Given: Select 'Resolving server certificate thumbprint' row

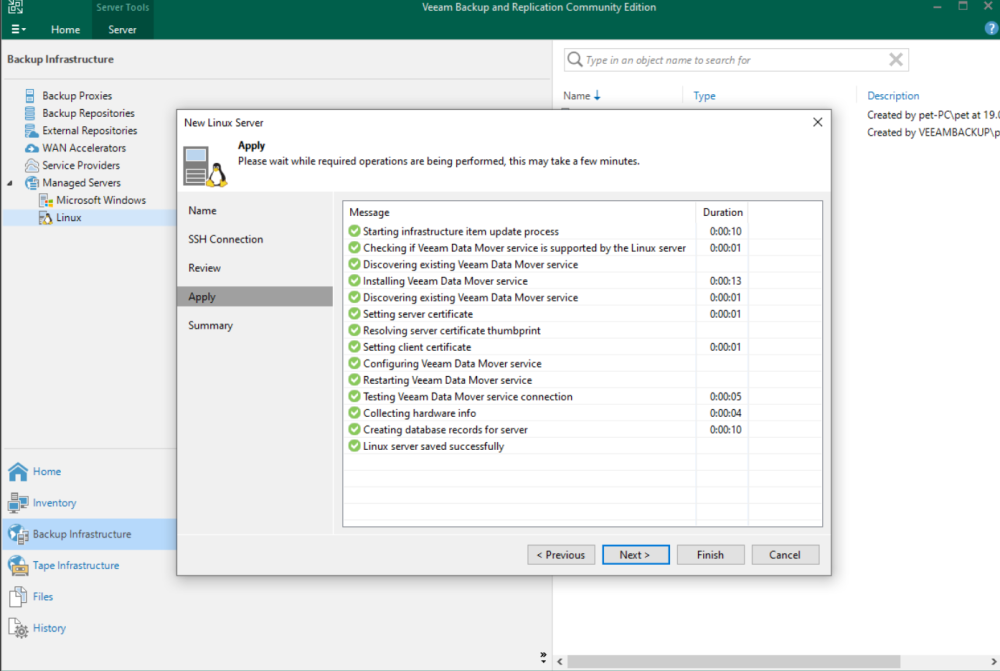Looking at the screenshot, I should click(582, 330).
